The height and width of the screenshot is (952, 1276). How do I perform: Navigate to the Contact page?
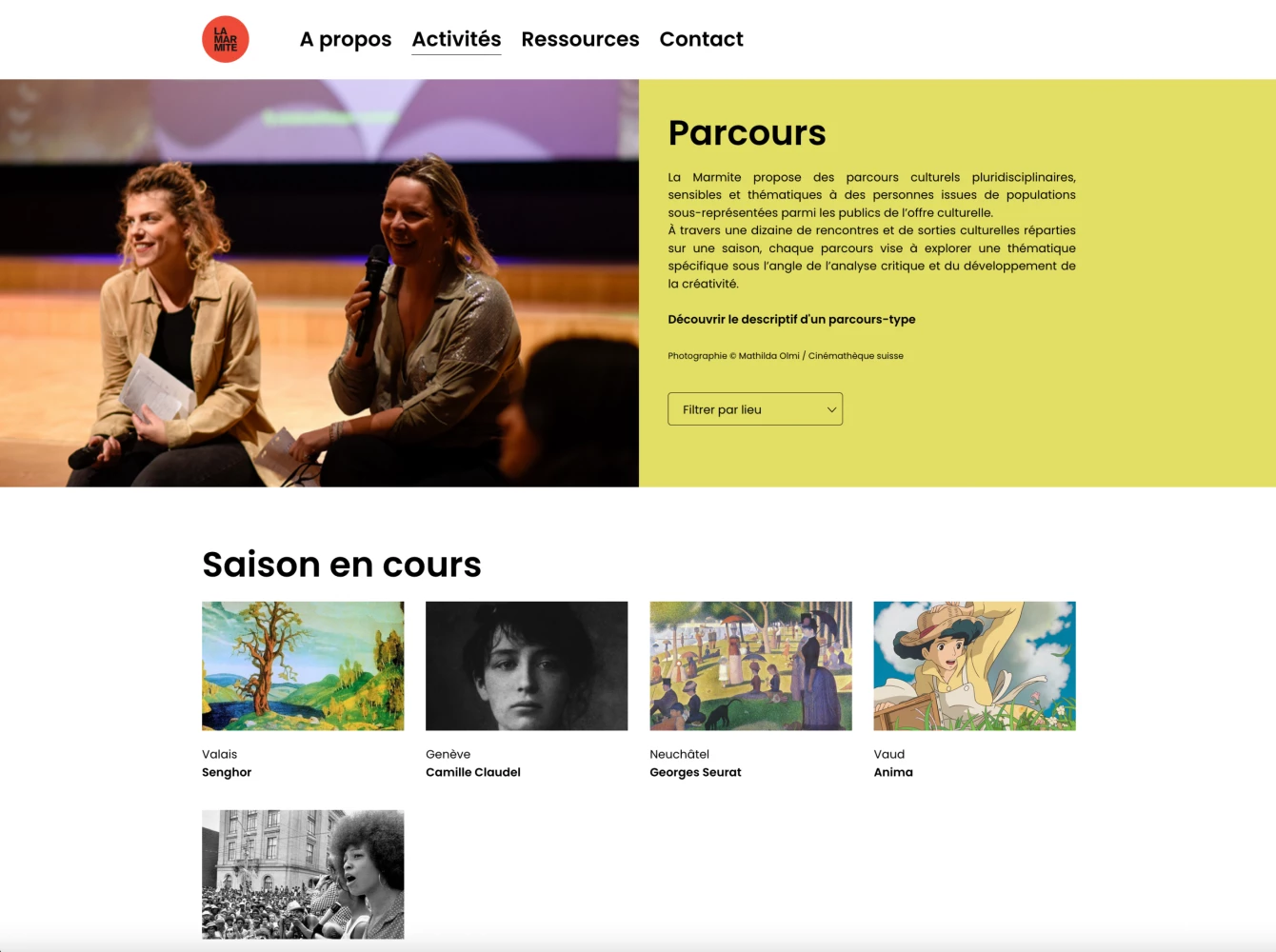click(x=701, y=39)
